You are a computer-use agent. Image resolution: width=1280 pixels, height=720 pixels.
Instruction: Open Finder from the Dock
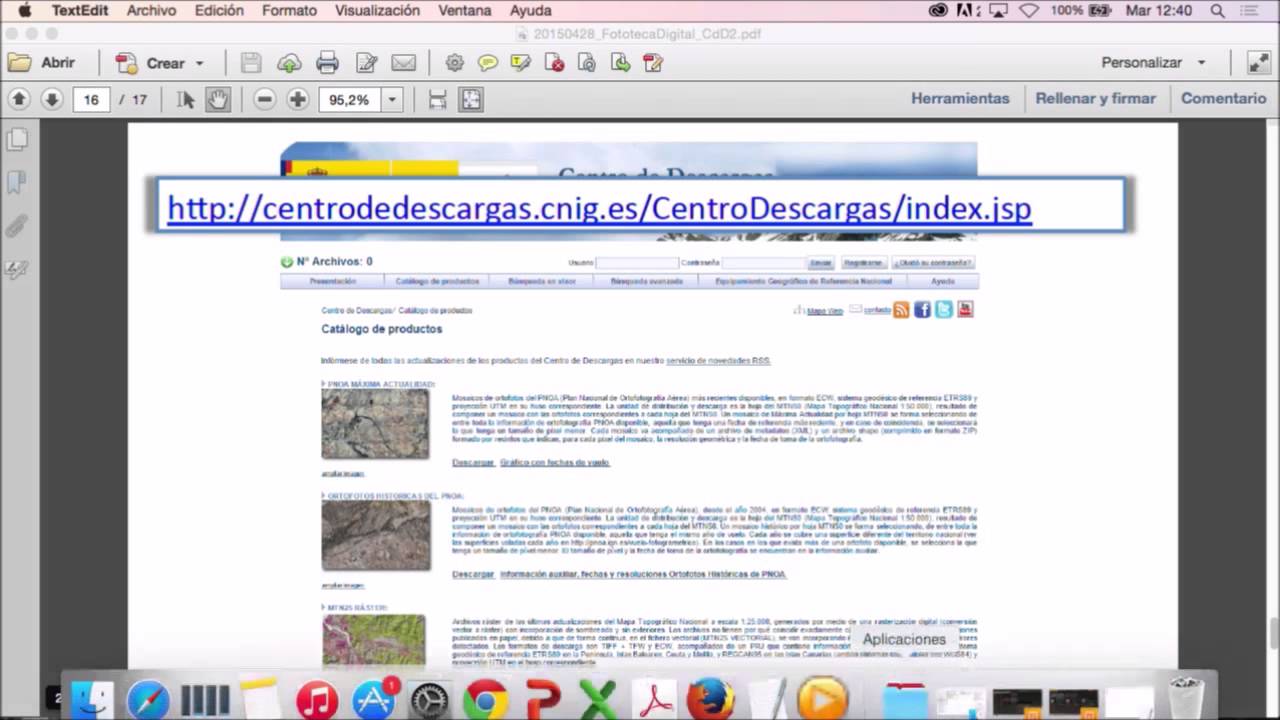click(91, 699)
